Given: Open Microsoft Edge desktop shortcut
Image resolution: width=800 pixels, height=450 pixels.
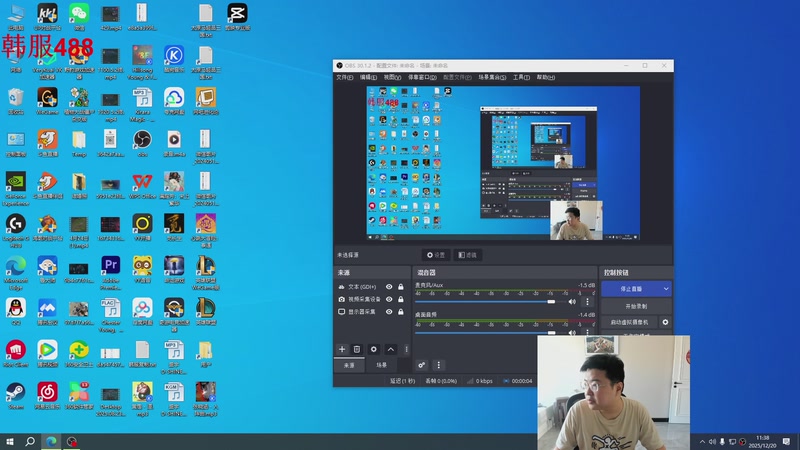Looking at the screenshot, I should pyautogui.click(x=16, y=272).
